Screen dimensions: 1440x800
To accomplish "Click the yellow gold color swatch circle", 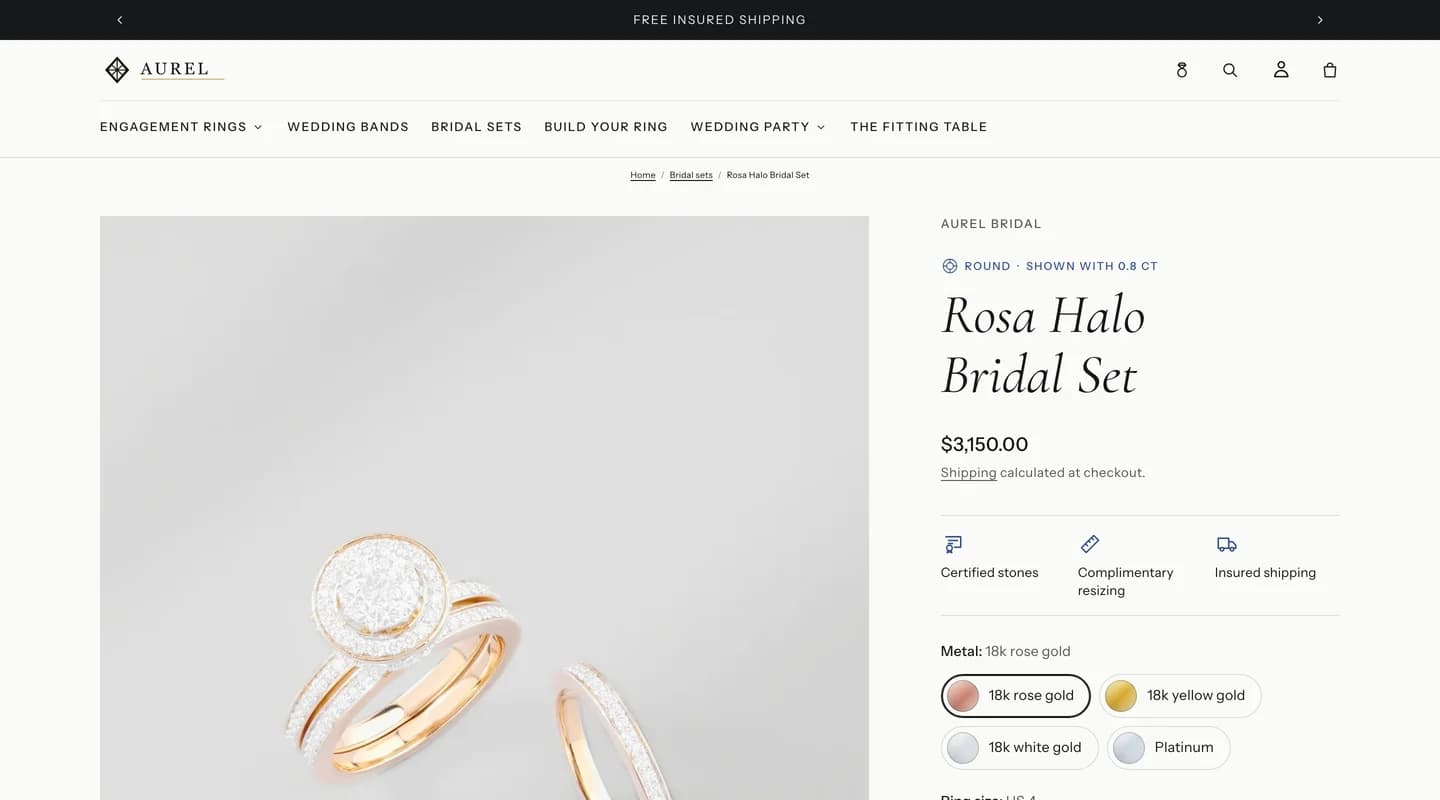I will tap(1121, 696).
